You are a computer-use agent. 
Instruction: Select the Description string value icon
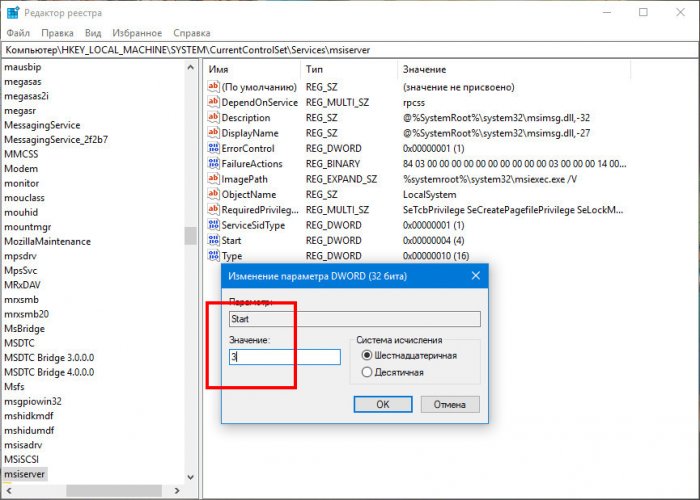[214, 117]
